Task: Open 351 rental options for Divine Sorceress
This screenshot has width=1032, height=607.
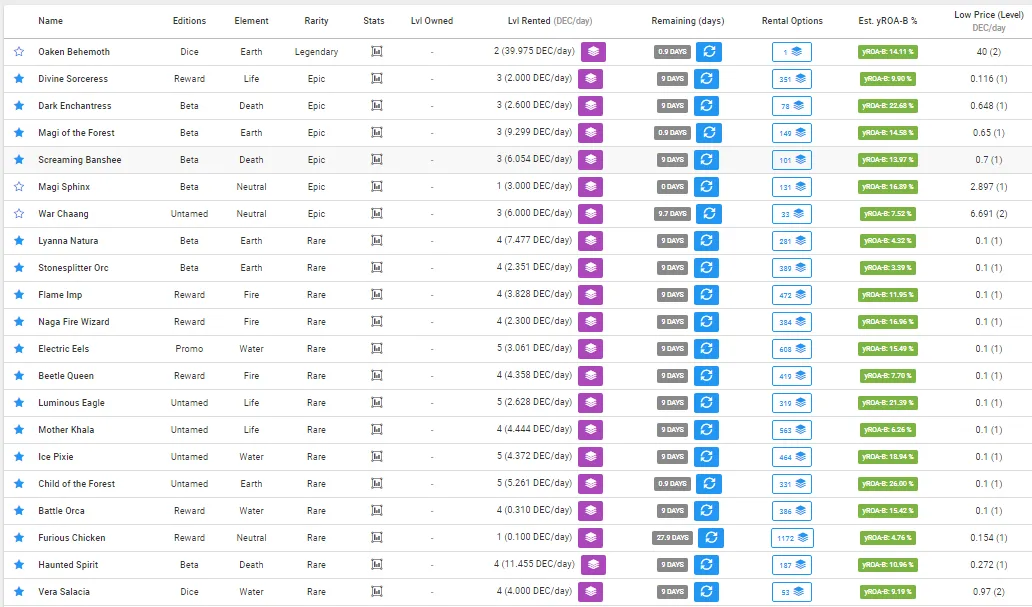Action: click(x=792, y=78)
